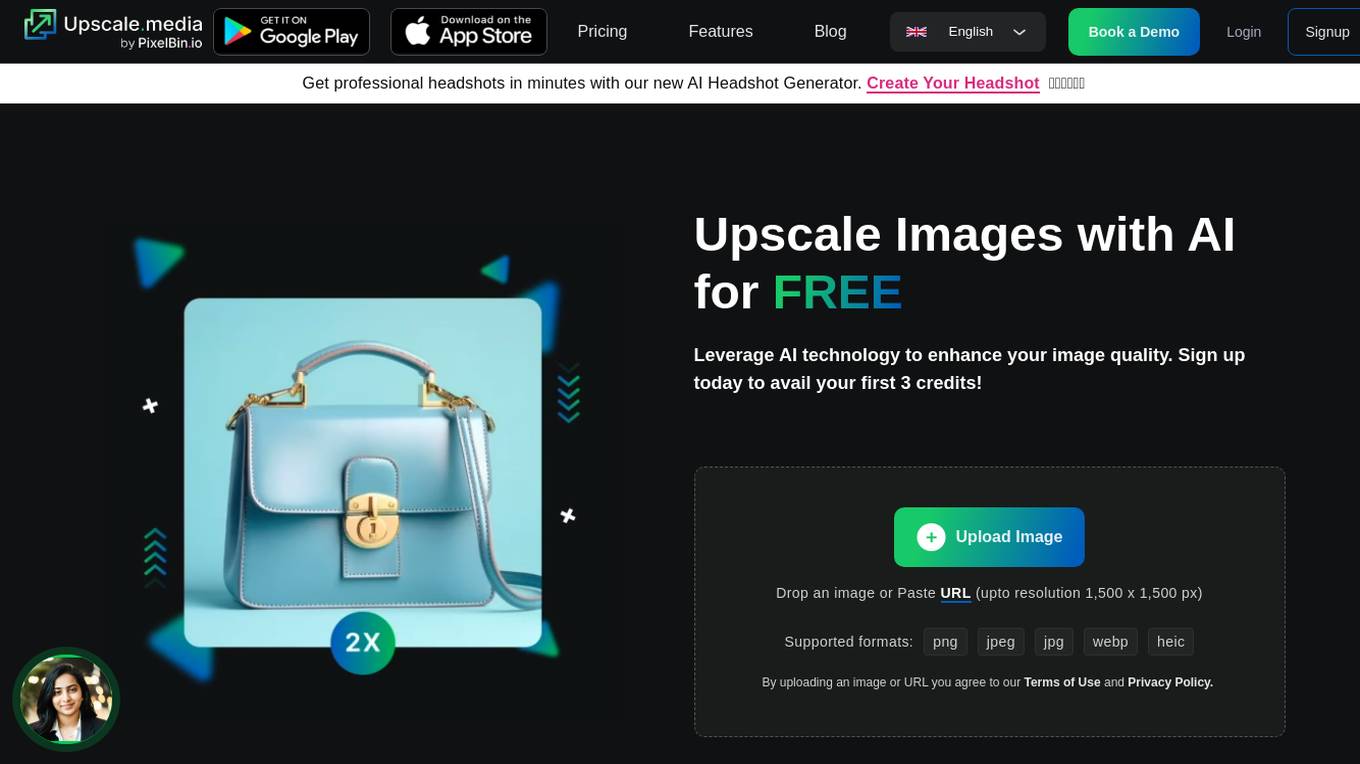
Task: Click the 2X upscale badge
Action: tap(363, 643)
